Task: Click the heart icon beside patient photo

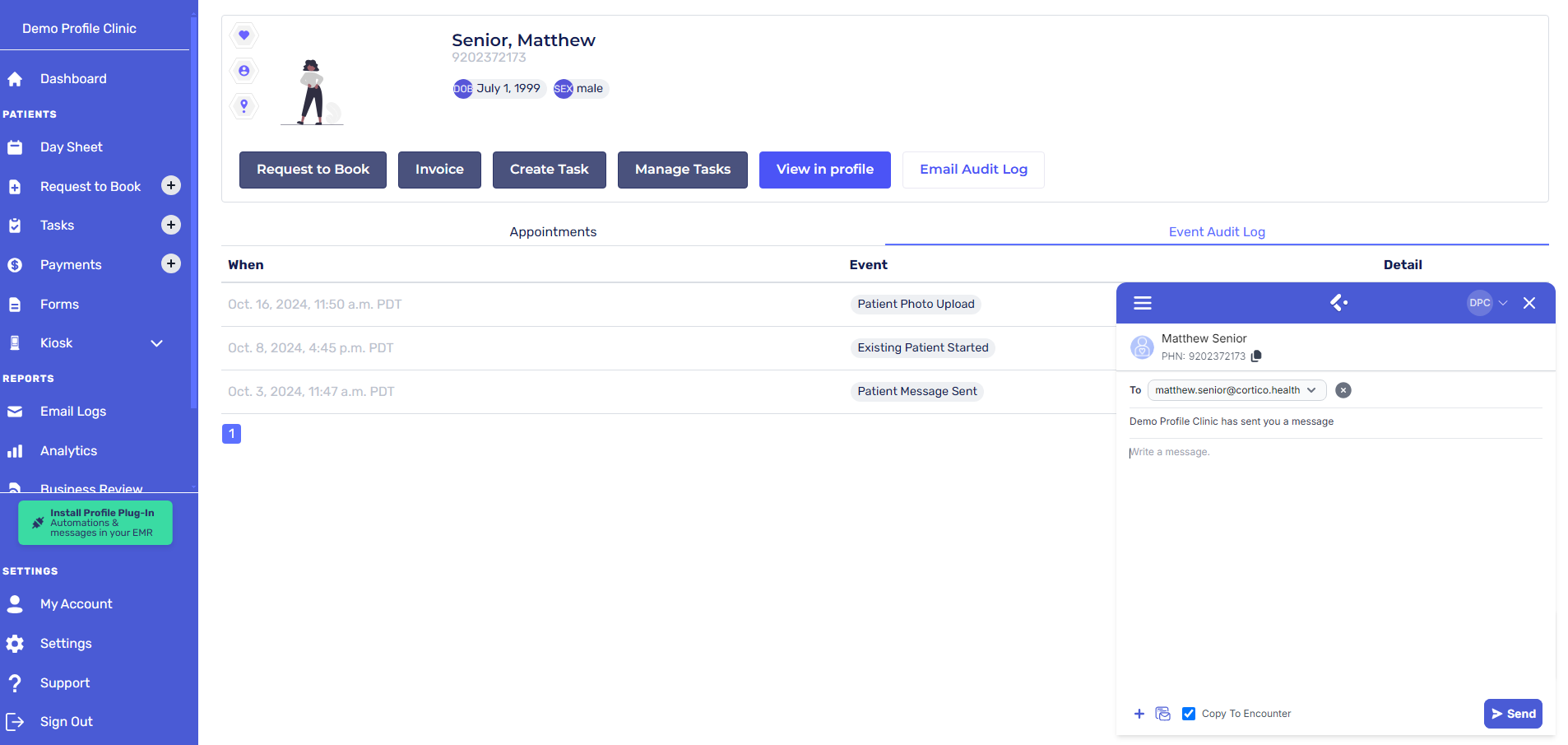Action: pyautogui.click(x=244, y=35)
